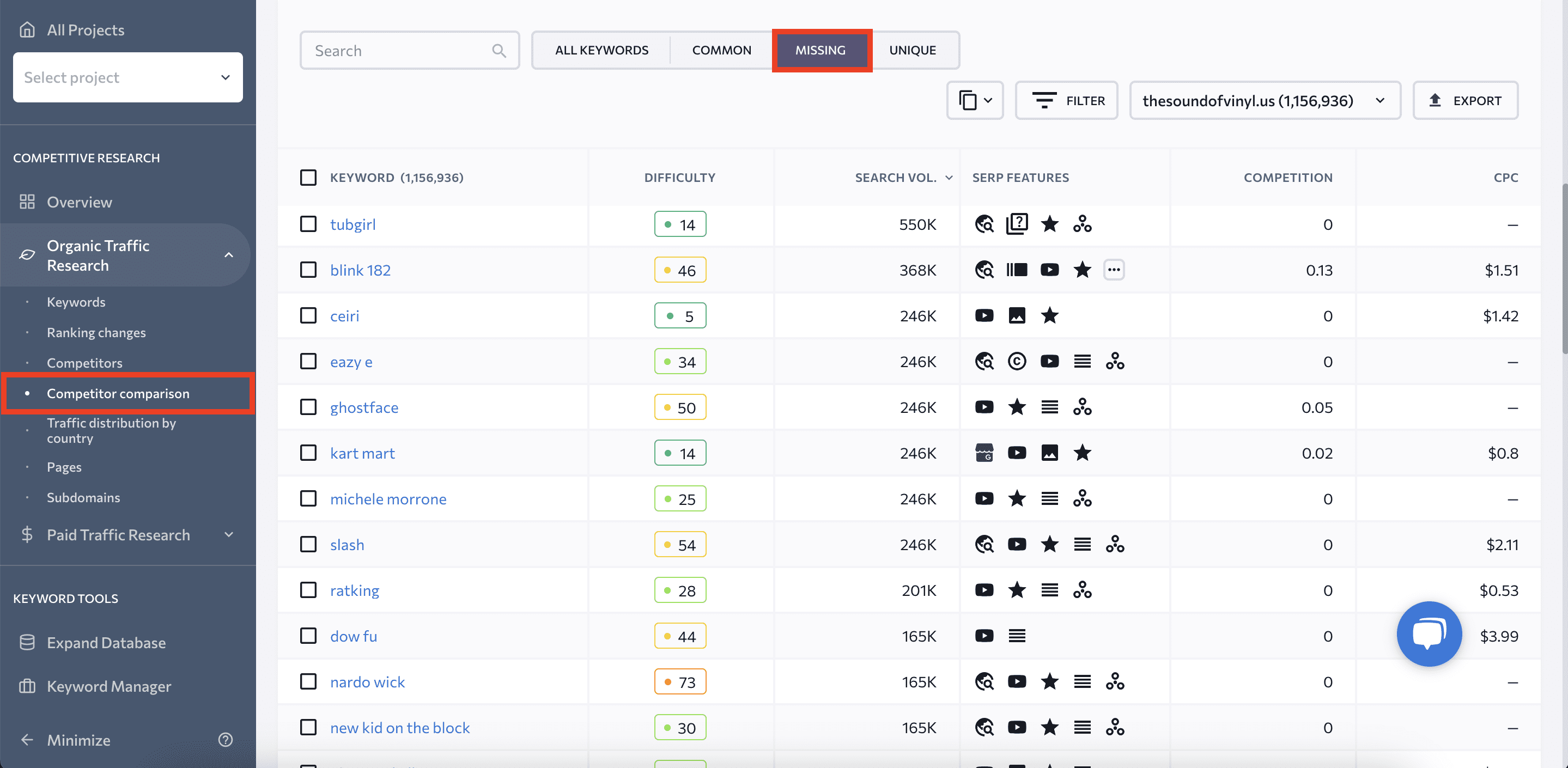The image size is (1568, 768).
Task: Click the Overview grid icon
Action: (x=27, y=202)
